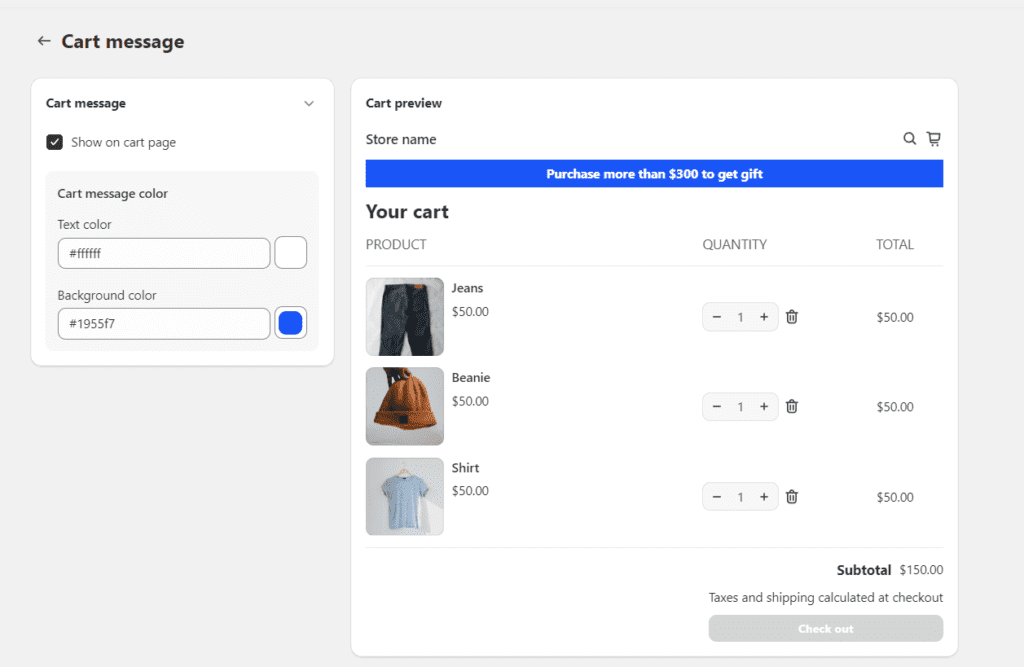Click the Beanie product image

404,406
